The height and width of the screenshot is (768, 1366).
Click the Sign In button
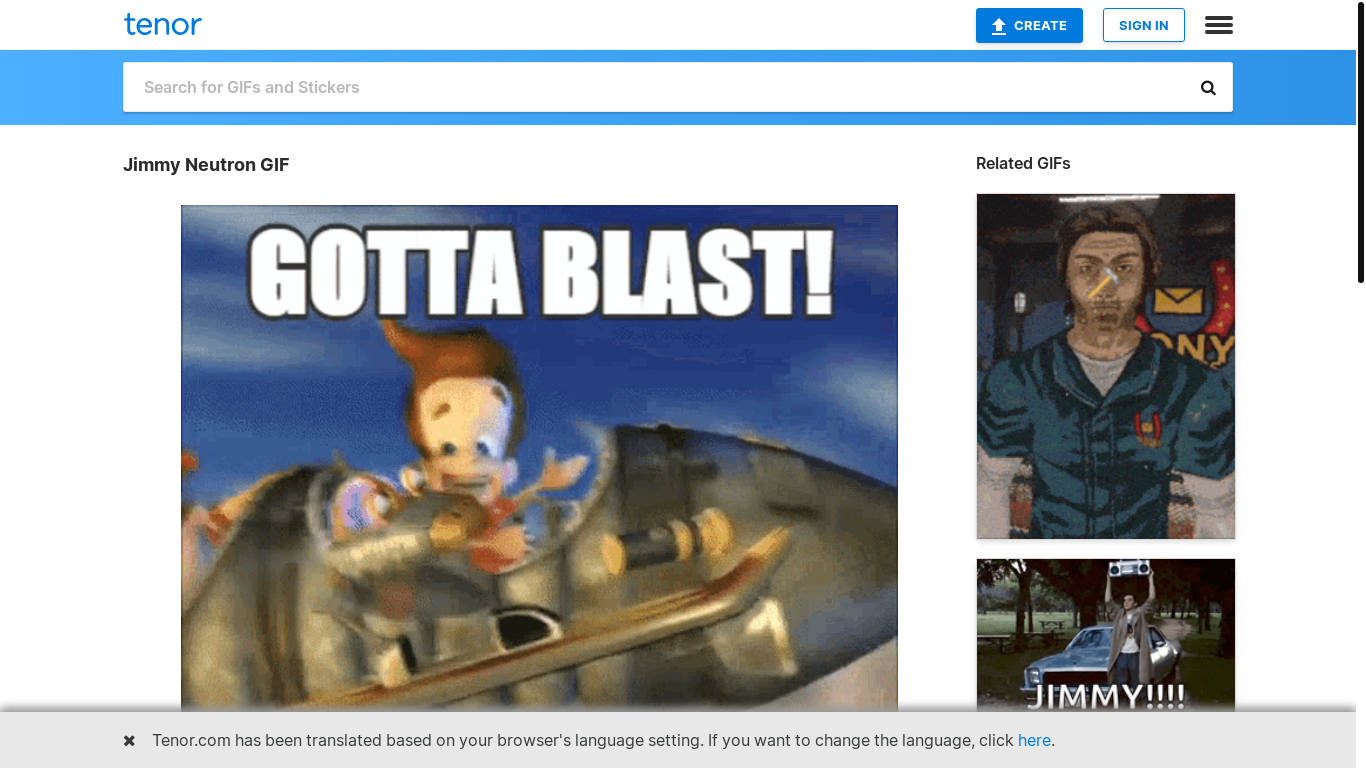1143,26
